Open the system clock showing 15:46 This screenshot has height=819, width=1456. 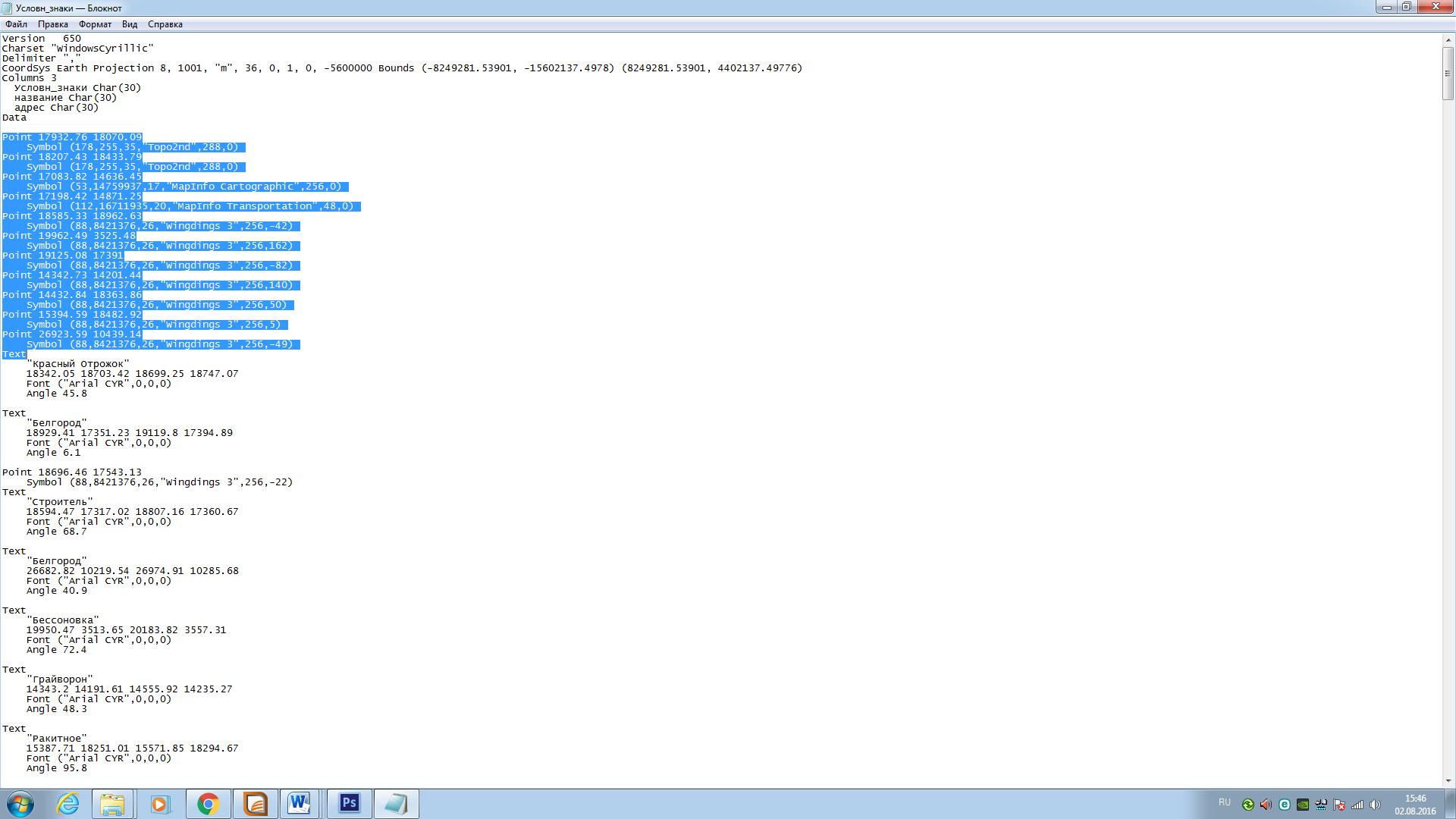pos(1415,804)
